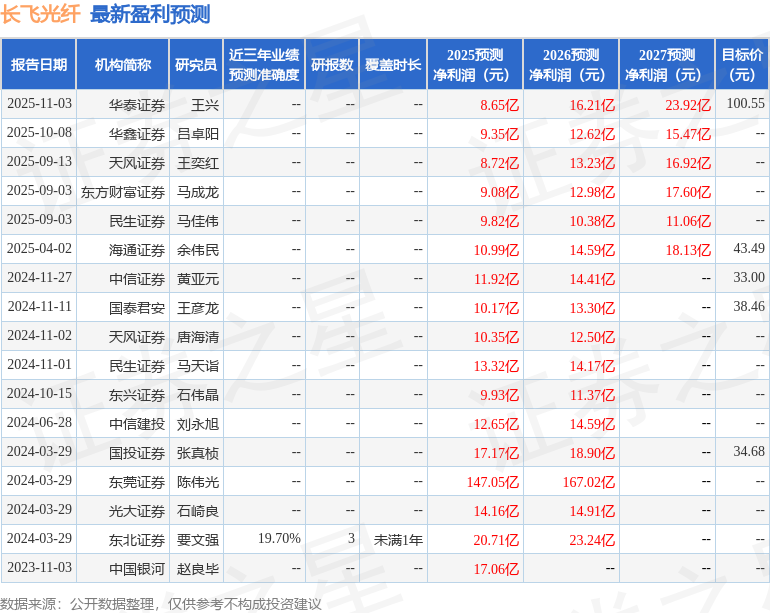770x613 pixels.
Task: Click the 11.06亿 forecast value
Action: [688, 221]
